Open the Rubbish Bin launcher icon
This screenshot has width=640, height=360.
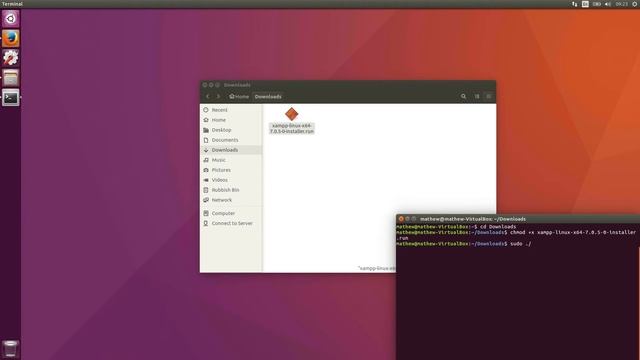click(11, 349)
